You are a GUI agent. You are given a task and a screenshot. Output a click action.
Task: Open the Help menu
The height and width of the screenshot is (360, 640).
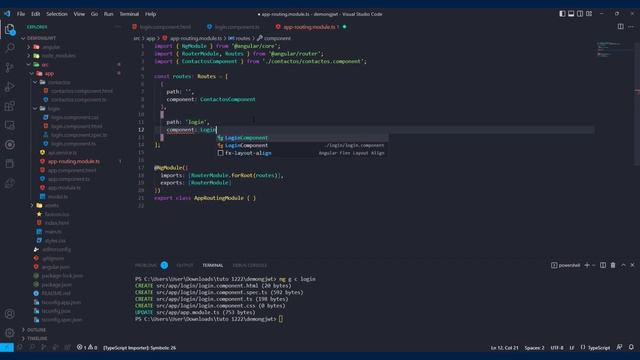pos(151,14)
